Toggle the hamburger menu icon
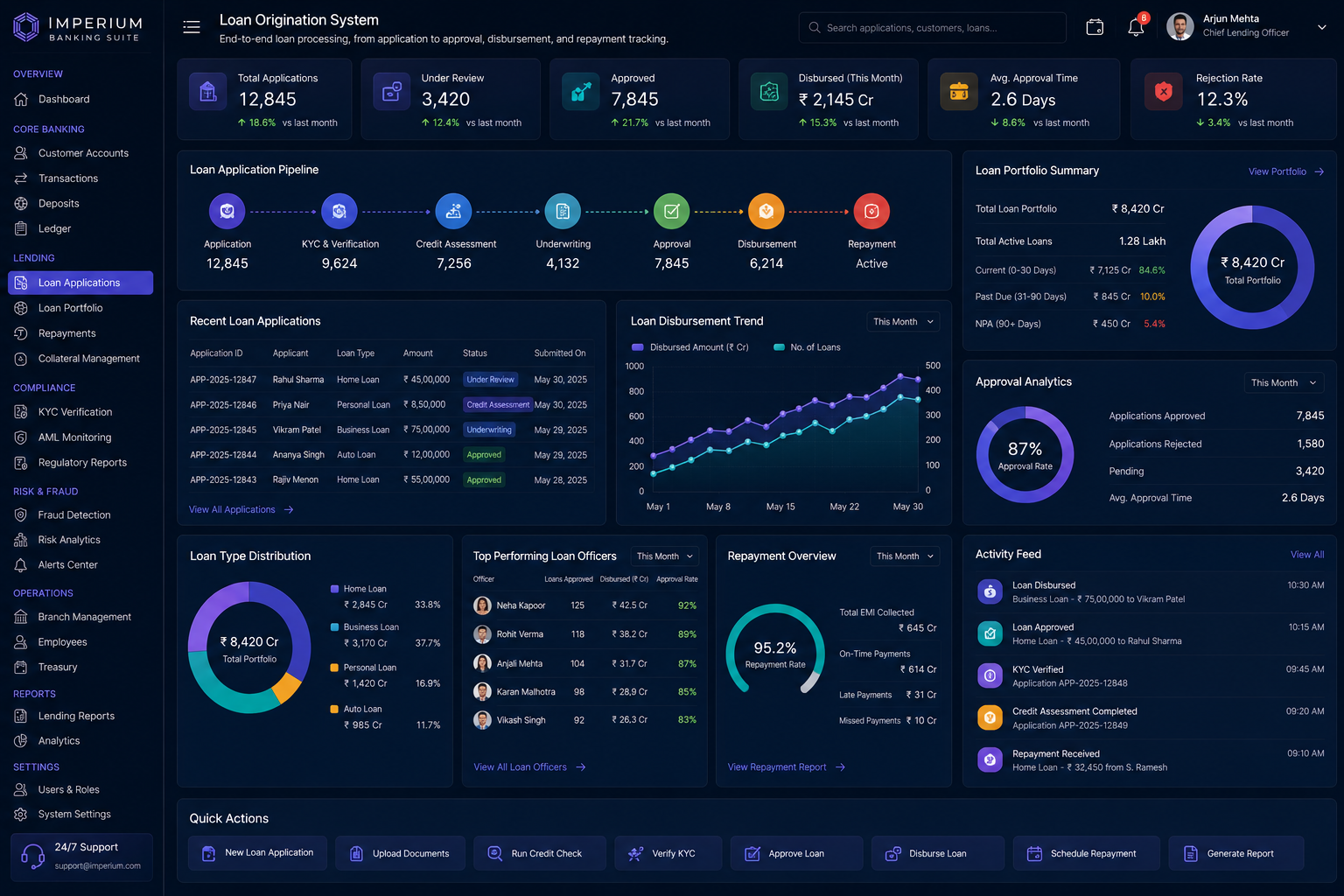The image size is (1344, 896). tap(192, 27)
